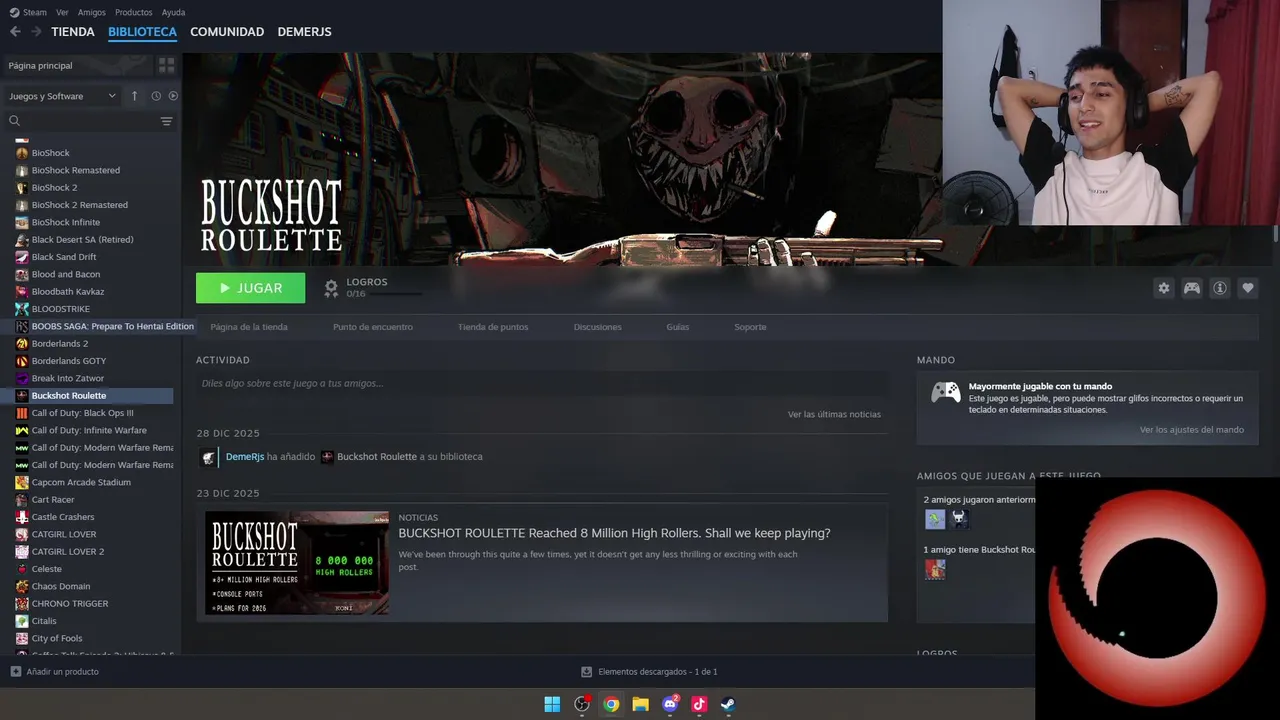
Task: Switch to the BIBLIOTECA tab
Action: tap(142, 32)
